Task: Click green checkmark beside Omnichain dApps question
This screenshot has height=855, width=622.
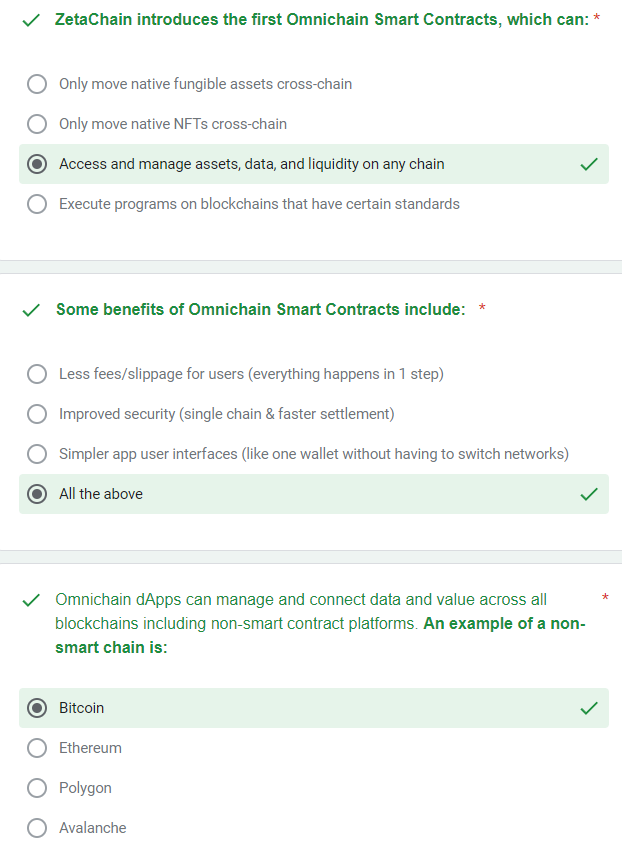Action: click(x=31, y=600)
